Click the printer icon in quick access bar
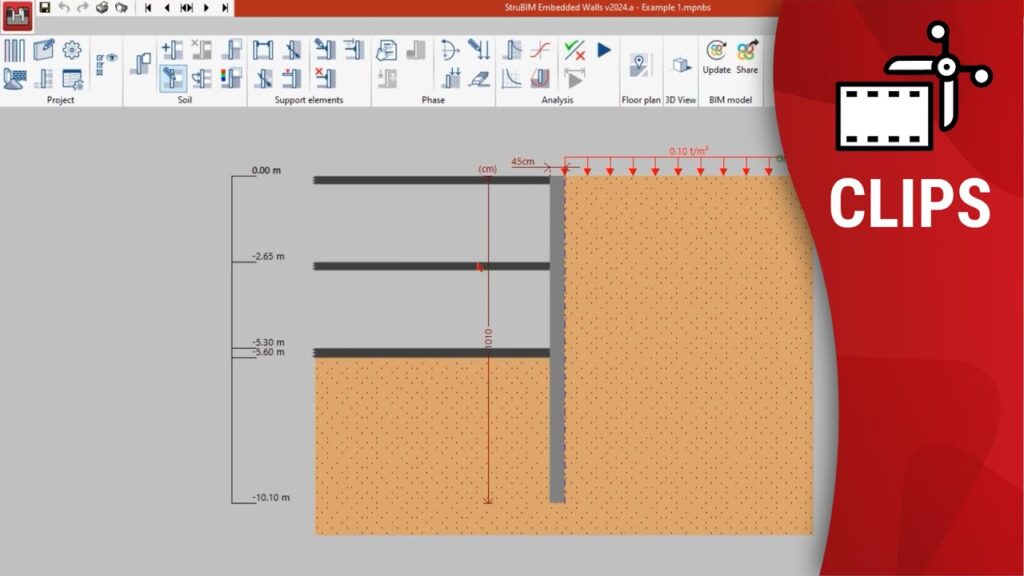 click(101, 7)
